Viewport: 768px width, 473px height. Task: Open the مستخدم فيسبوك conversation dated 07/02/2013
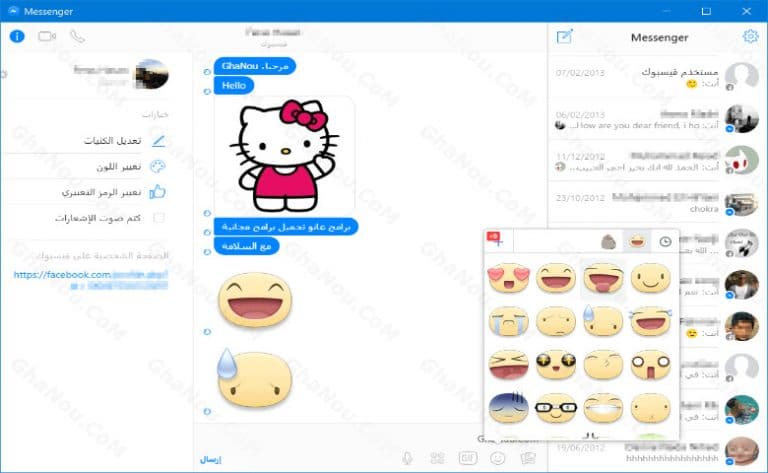click(x=656, y=77)
